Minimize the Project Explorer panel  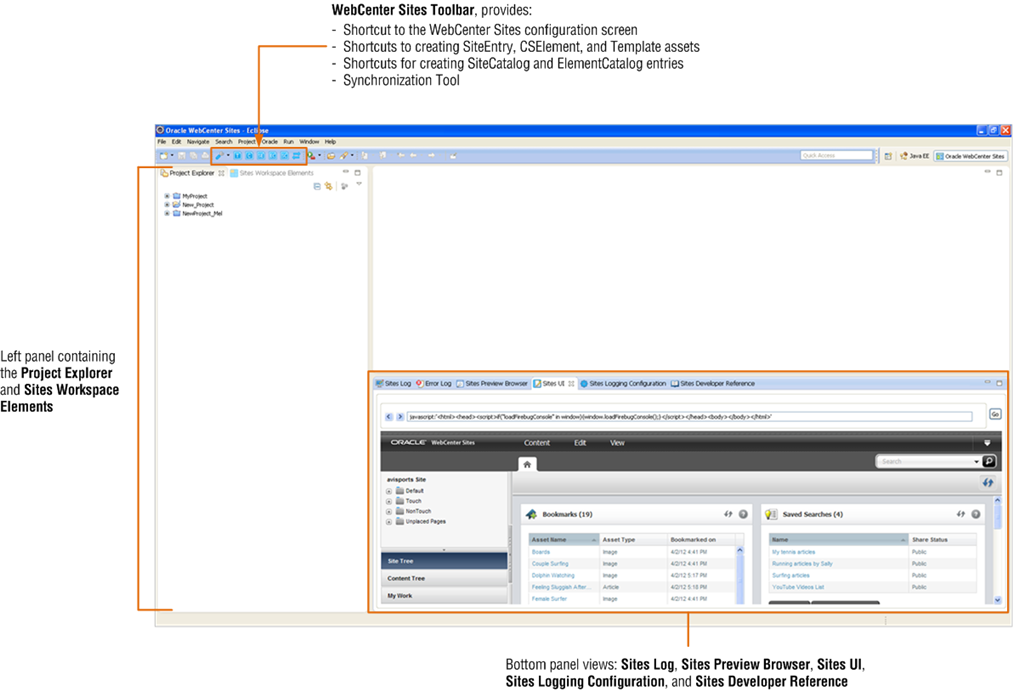(x=346, y=172)
